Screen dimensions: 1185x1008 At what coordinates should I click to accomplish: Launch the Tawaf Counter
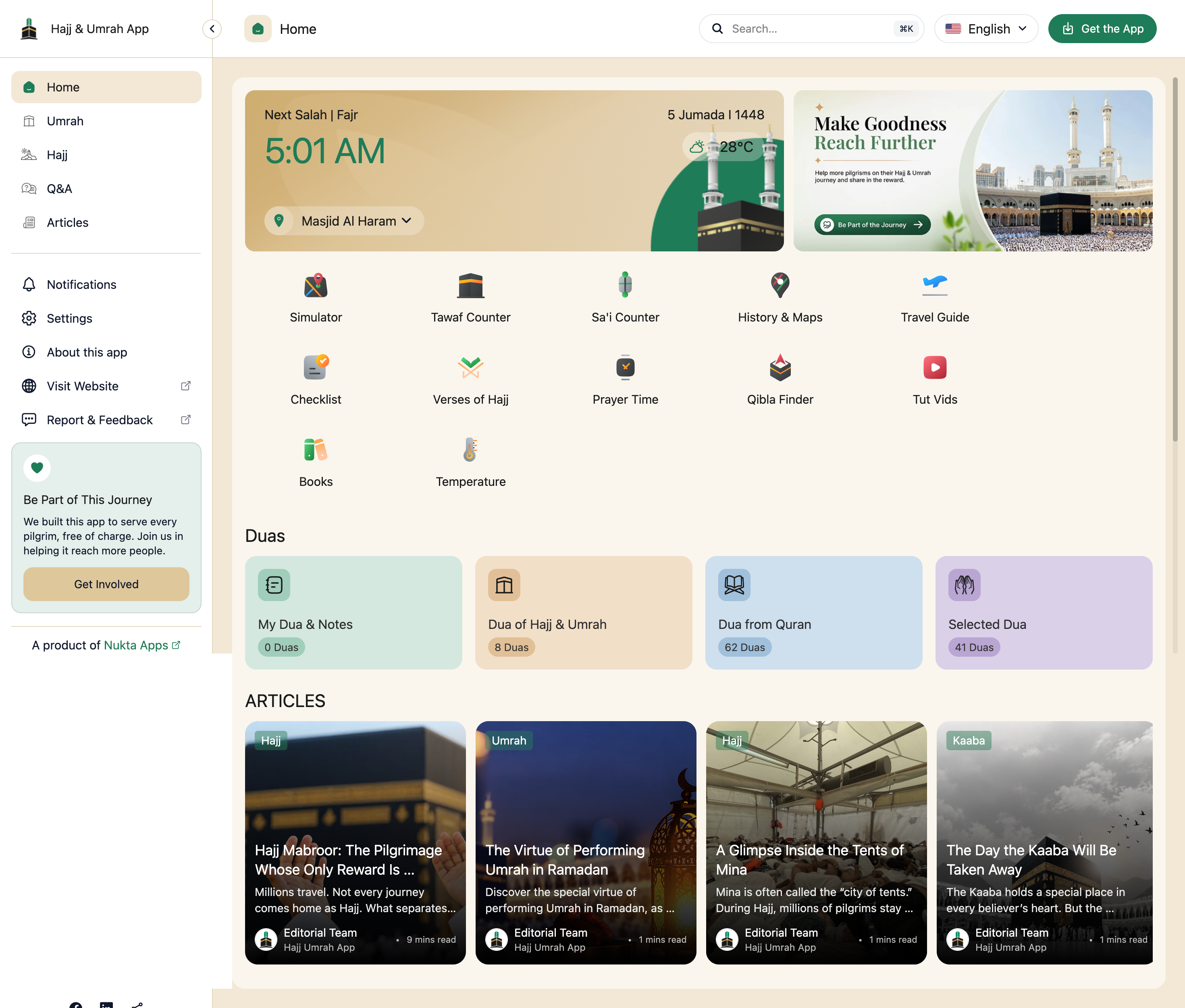tap(470, 285)
